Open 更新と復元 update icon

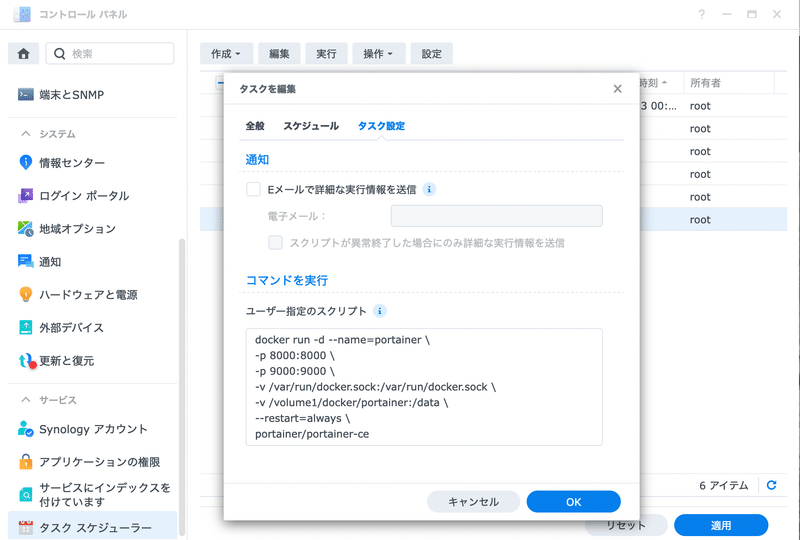(27, 361)
